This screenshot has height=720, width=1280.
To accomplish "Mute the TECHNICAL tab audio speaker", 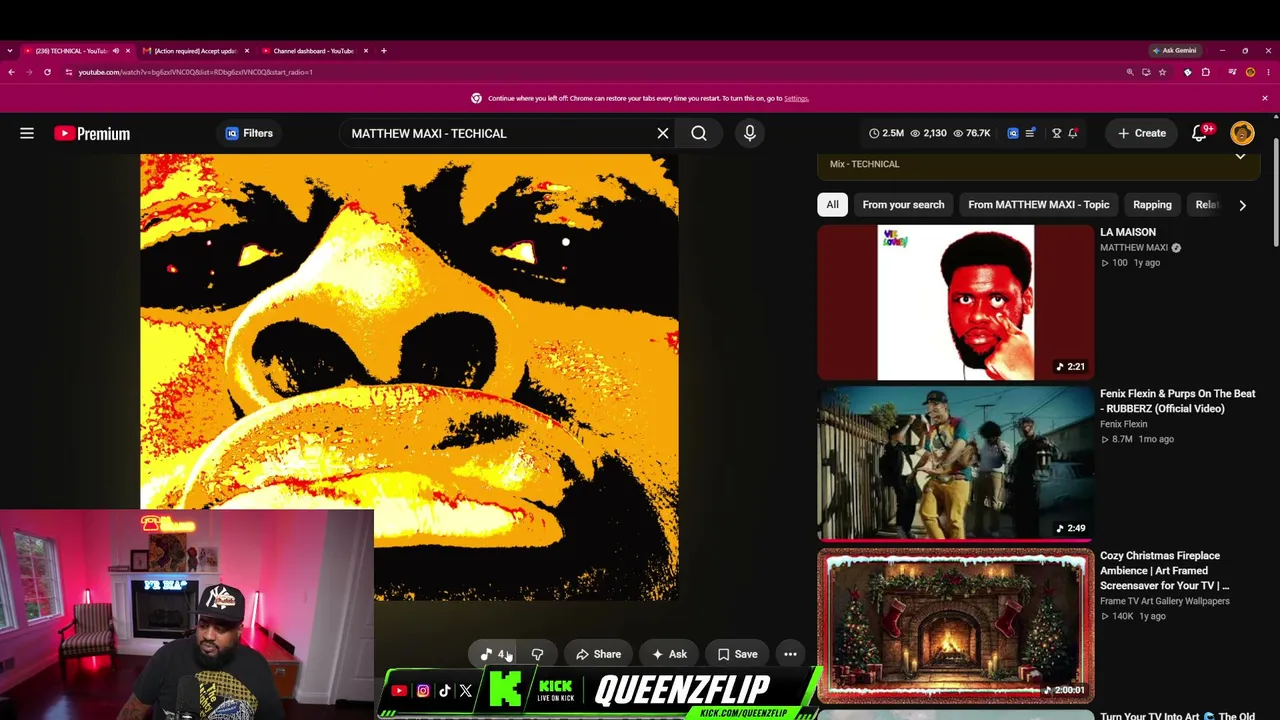I will [x=116, y=51].
